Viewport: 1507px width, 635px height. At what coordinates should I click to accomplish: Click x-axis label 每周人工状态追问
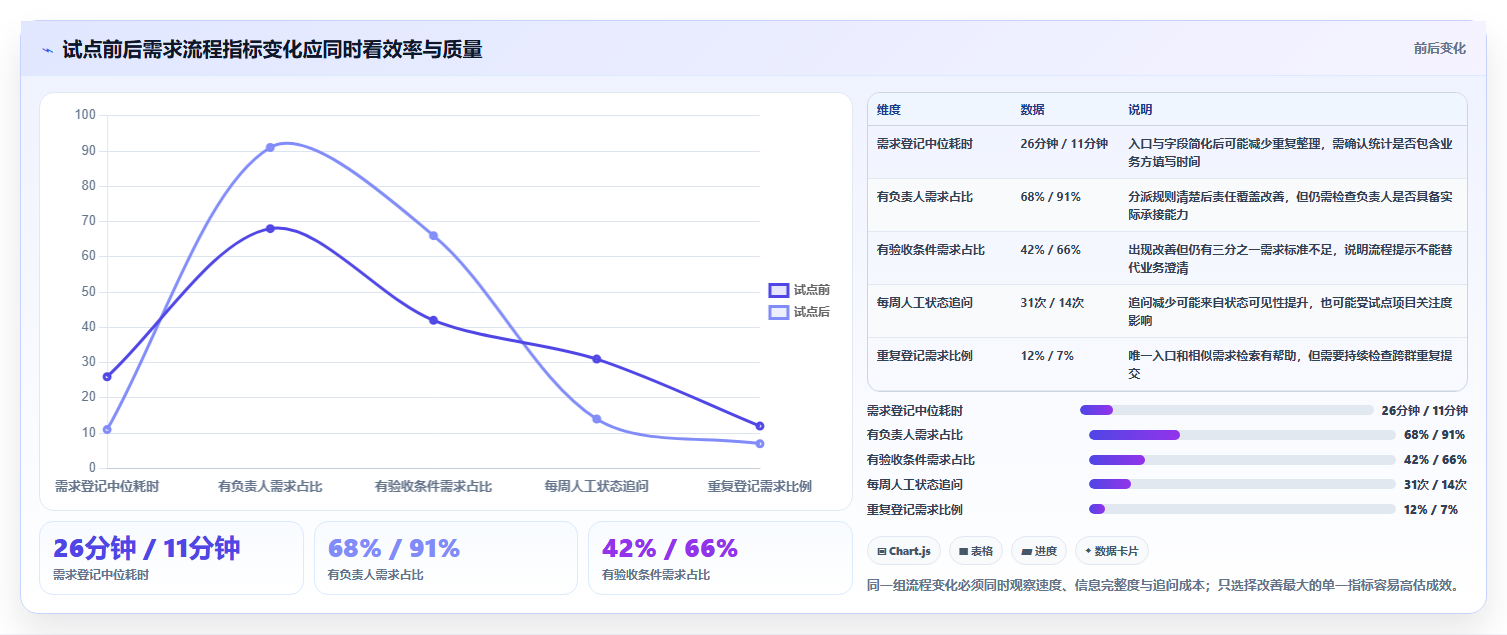596,486
